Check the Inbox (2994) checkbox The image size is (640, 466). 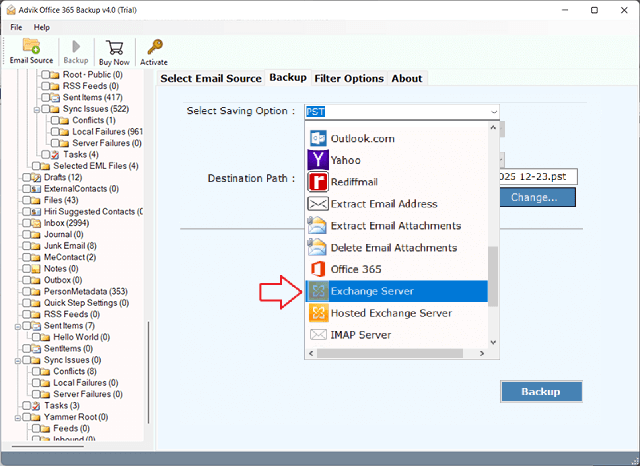click(x=27, y=223)
